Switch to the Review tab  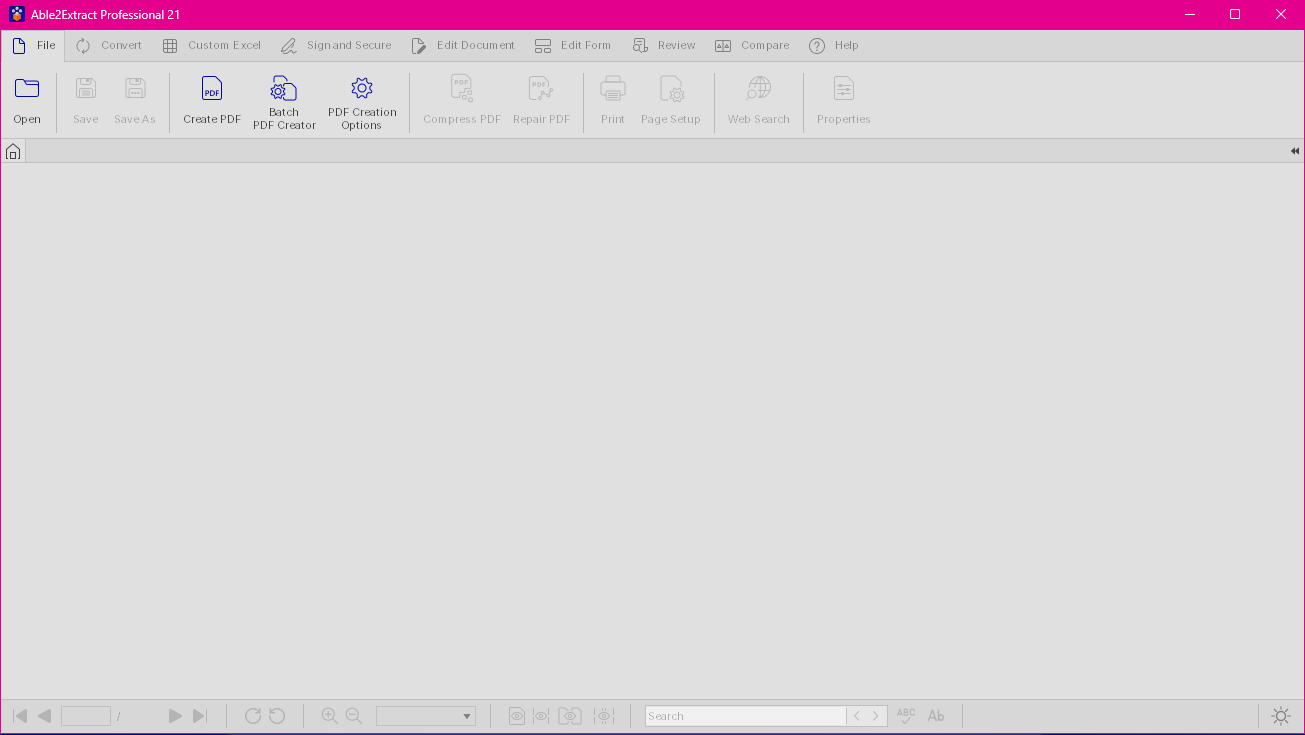(664, 46)
